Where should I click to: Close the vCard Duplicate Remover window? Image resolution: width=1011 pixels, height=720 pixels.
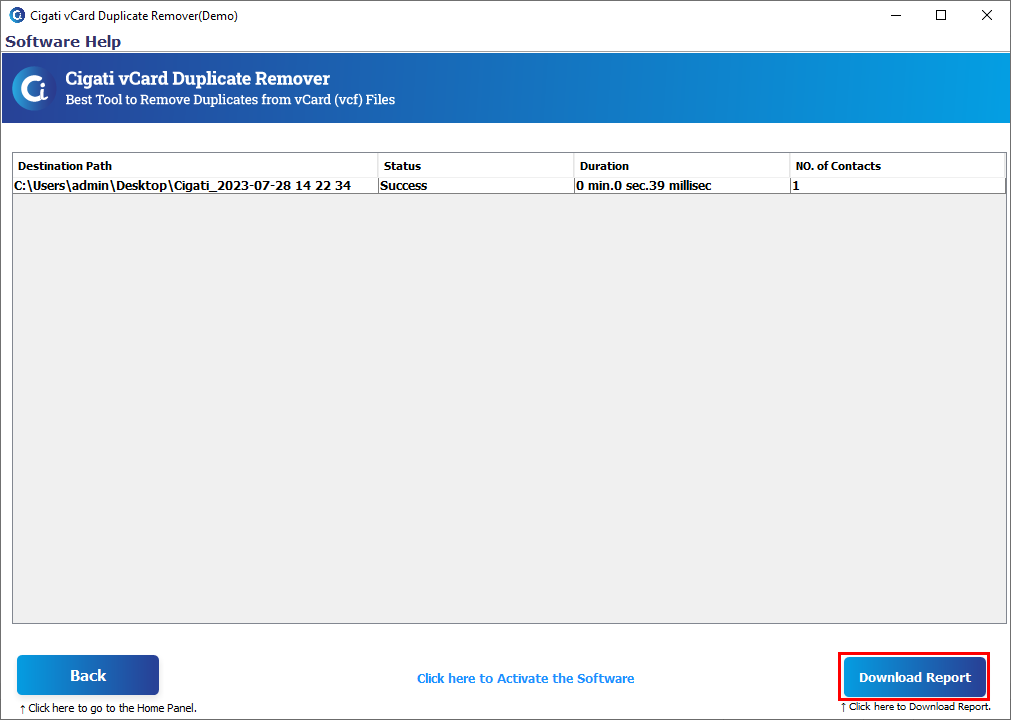[986, 15]
